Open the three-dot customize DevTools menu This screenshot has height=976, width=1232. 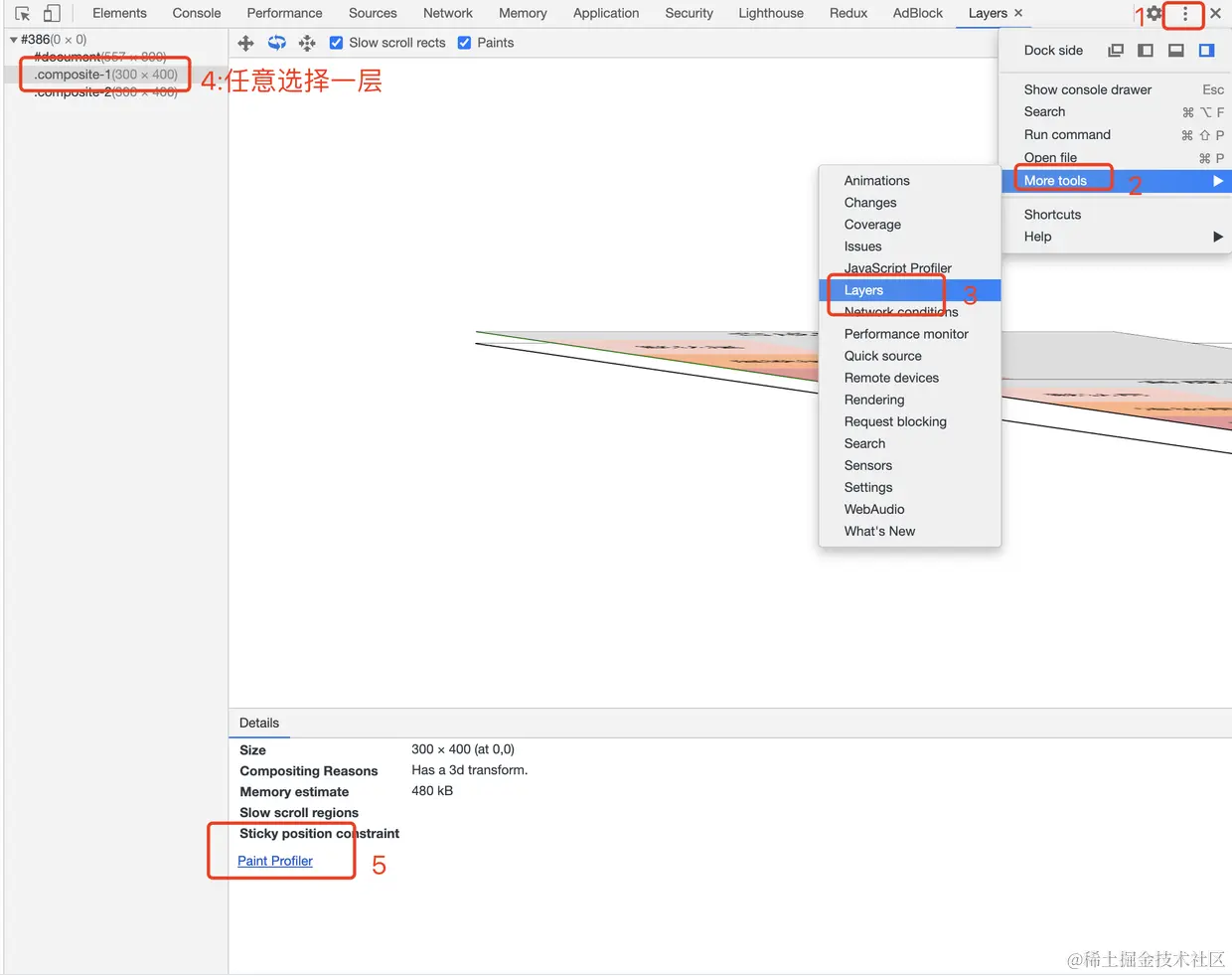[x=1184, y=14]
